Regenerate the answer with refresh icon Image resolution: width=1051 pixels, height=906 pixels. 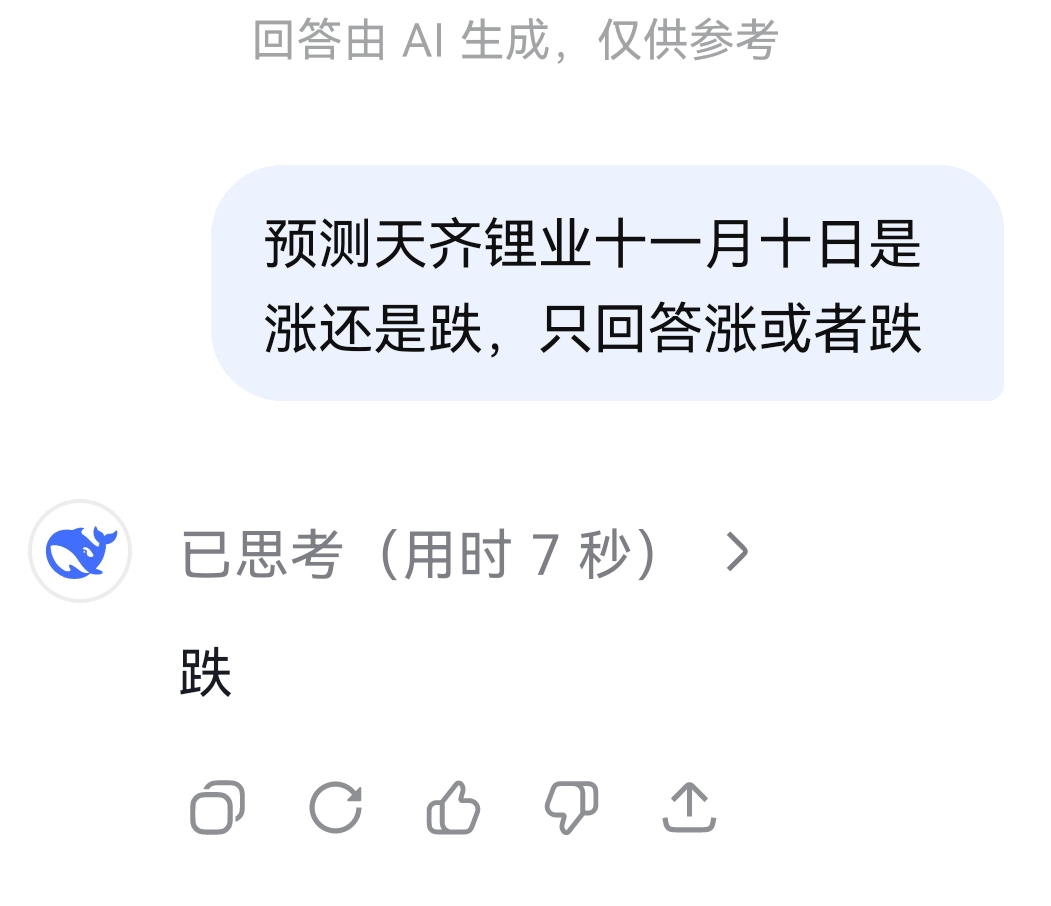[335, 807]
